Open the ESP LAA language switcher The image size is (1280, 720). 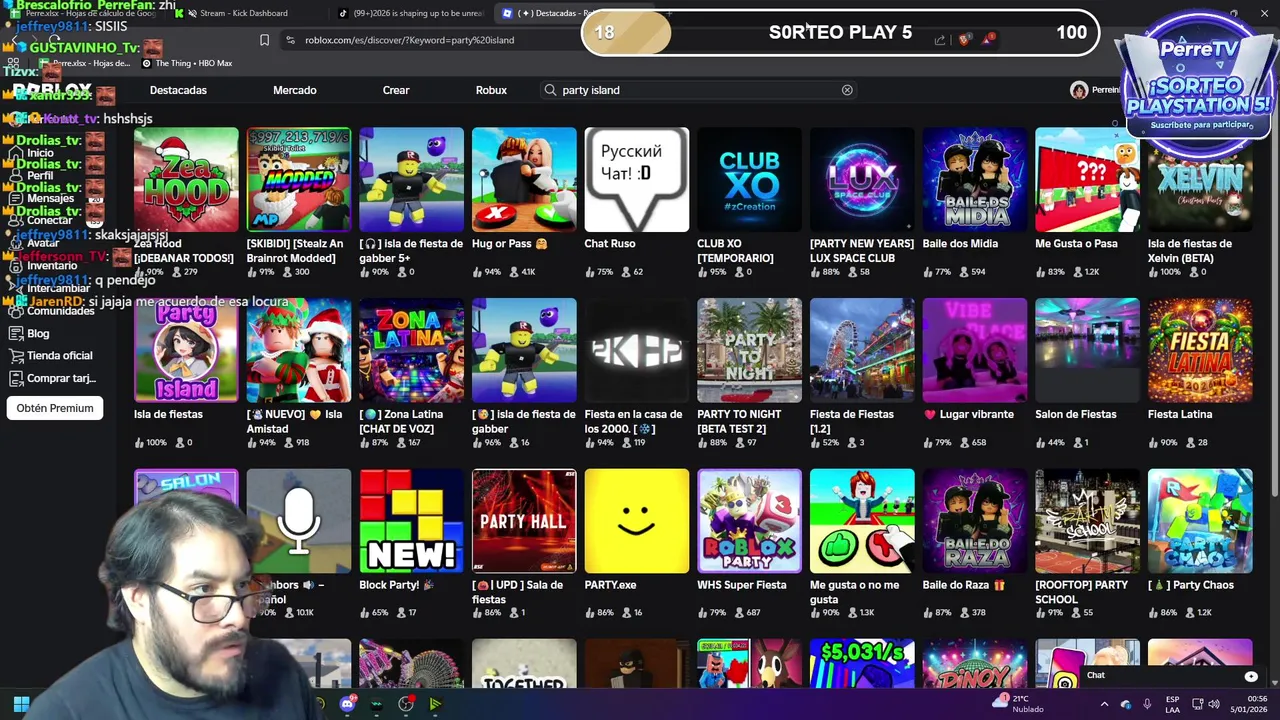click(1173, 704)
